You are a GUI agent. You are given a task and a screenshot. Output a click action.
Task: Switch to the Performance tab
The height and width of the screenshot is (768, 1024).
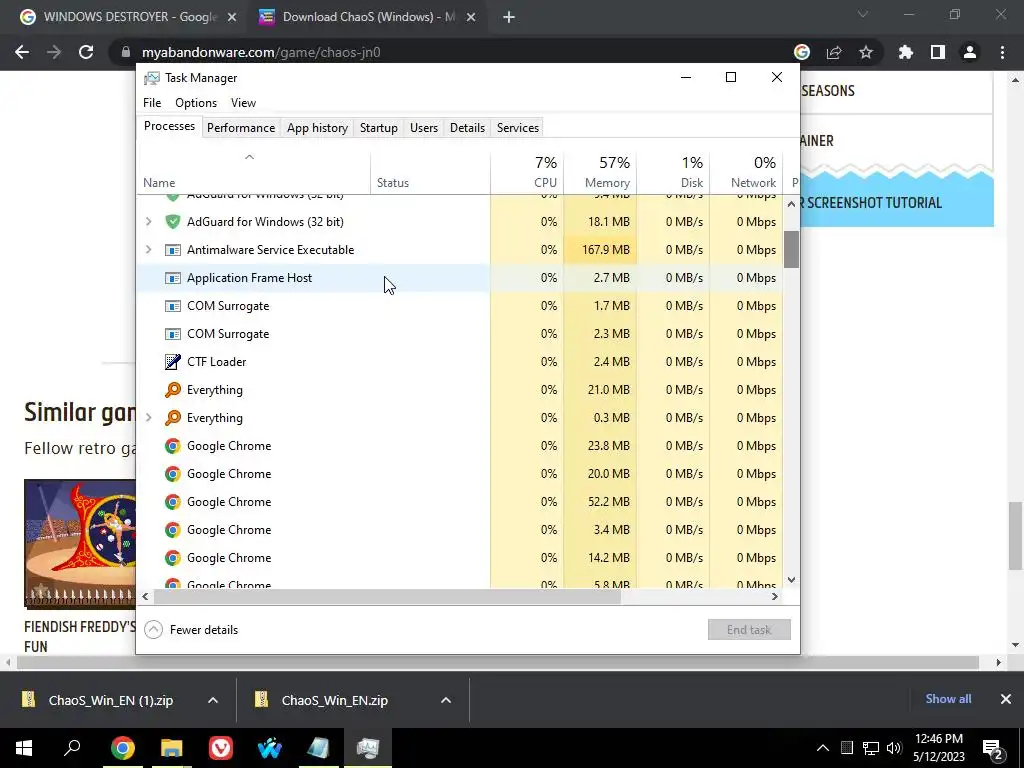click(241, 128)
